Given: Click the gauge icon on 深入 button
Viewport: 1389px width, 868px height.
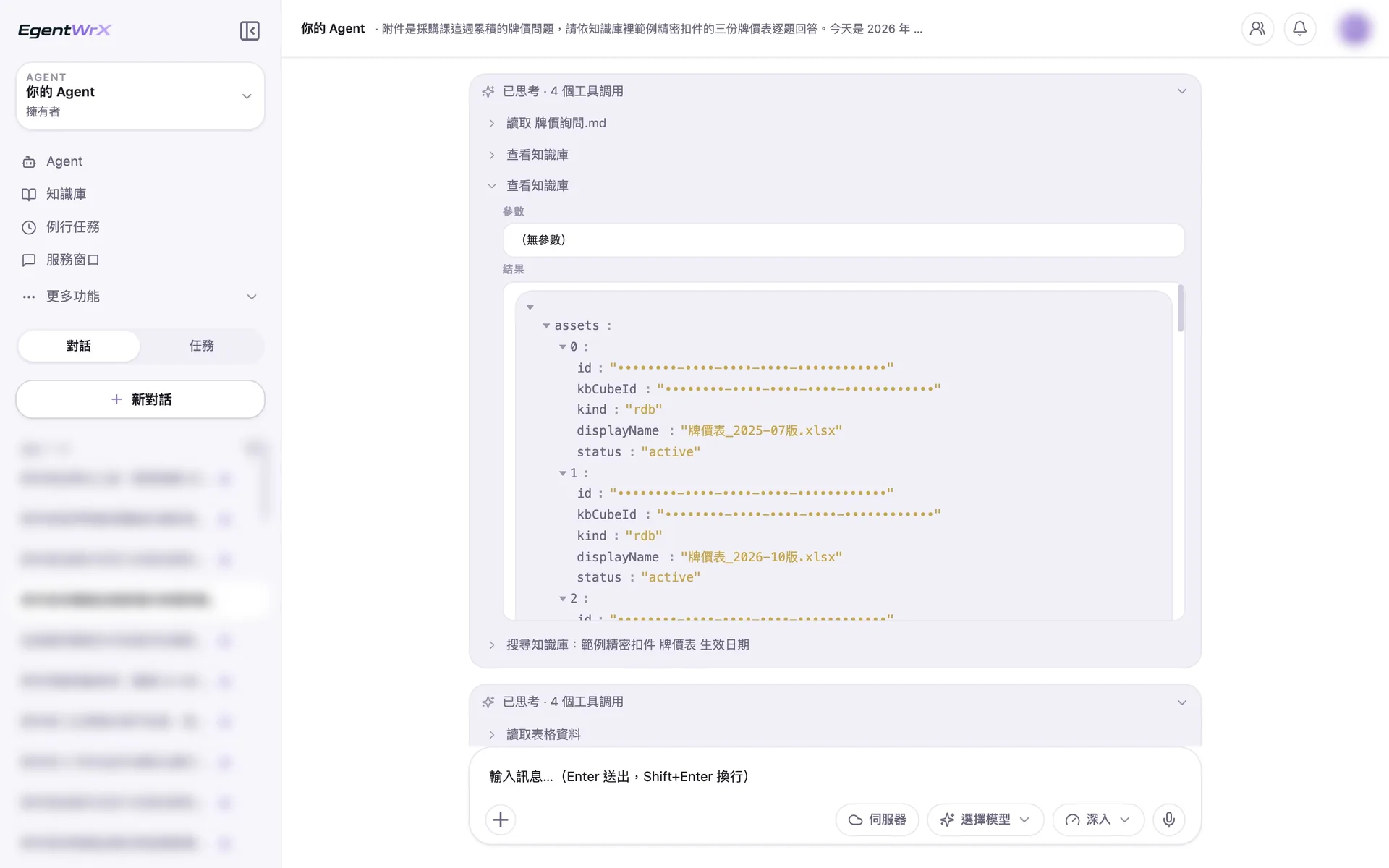Looking at the screenshot, I should click(x=1073, y=820).
